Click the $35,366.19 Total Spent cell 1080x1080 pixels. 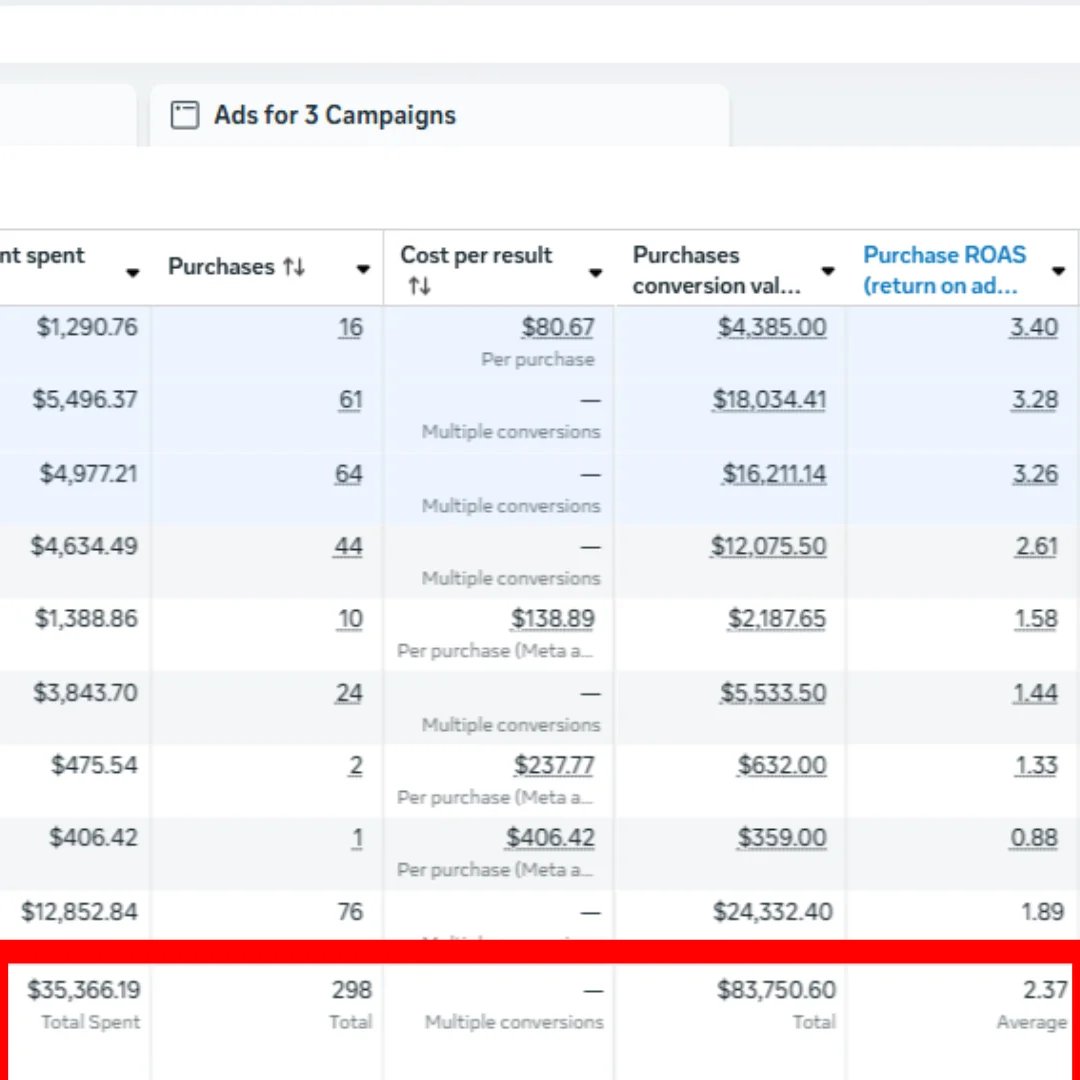click(x=84, y=991)
